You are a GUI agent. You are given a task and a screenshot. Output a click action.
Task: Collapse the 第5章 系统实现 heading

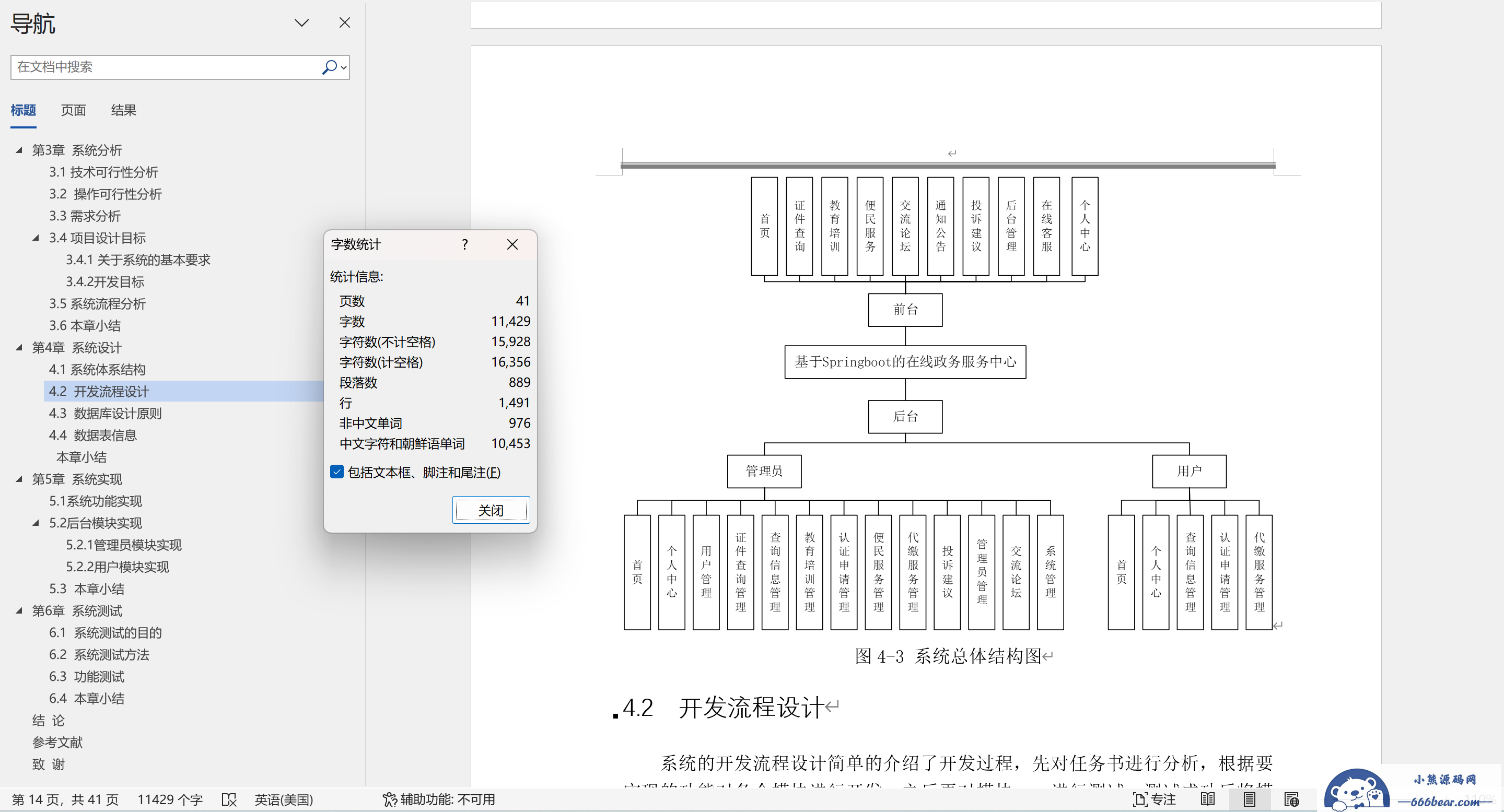[19, 479]
